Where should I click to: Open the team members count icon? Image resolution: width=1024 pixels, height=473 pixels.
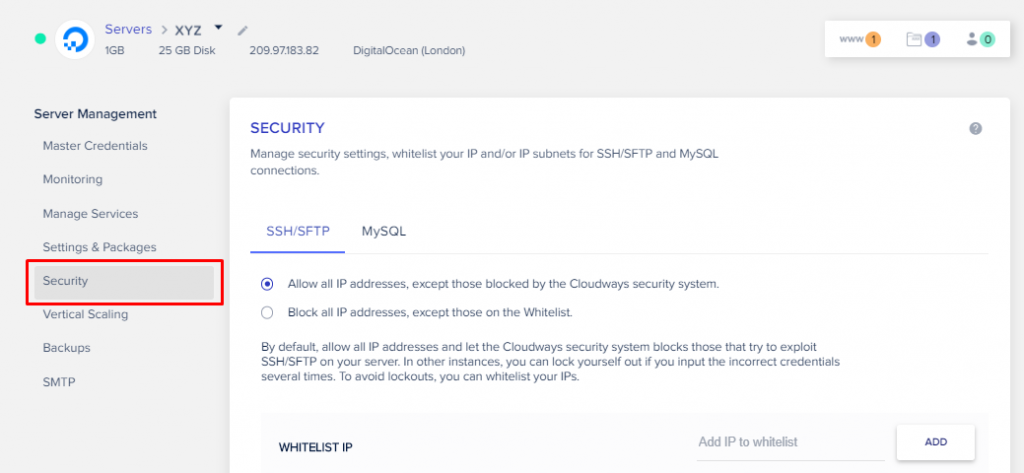pyautogui.click(x=979, y=40)
